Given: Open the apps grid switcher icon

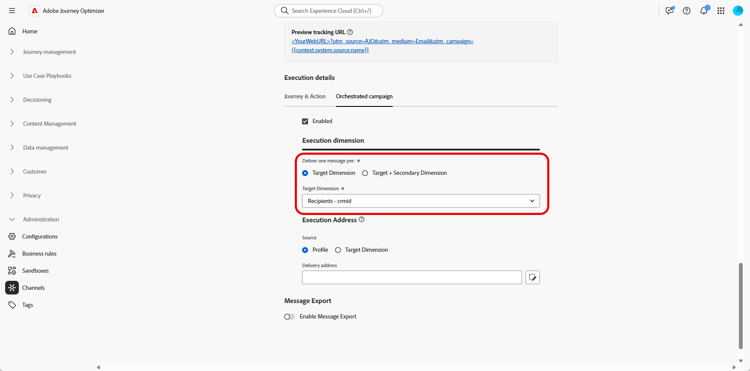Looking at the screenshot, I should pos(721,11).
